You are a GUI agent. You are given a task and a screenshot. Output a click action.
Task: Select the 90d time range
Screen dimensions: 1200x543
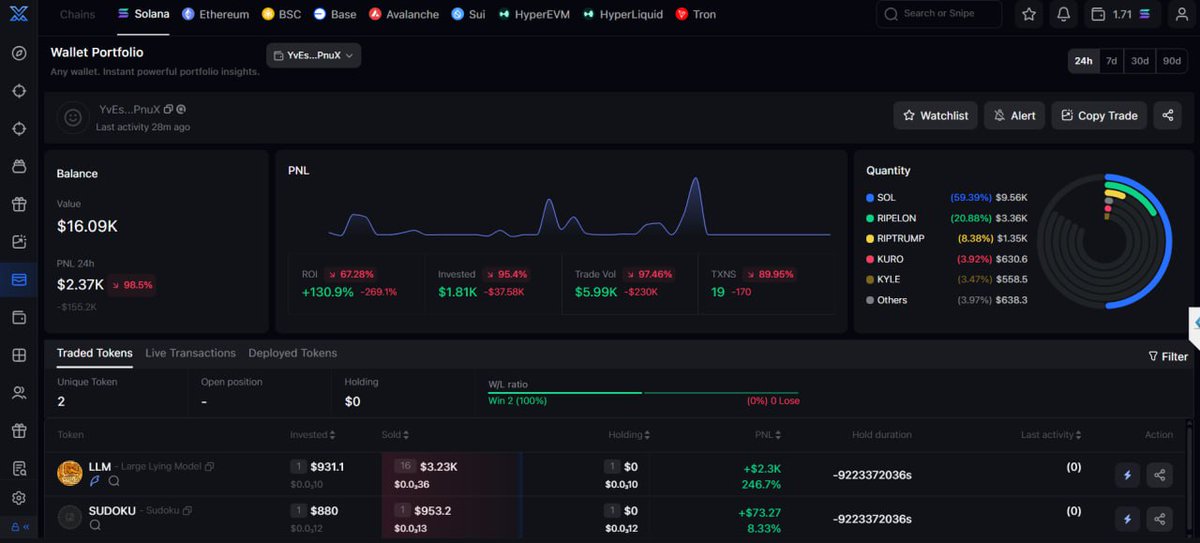coord(1172,61)
